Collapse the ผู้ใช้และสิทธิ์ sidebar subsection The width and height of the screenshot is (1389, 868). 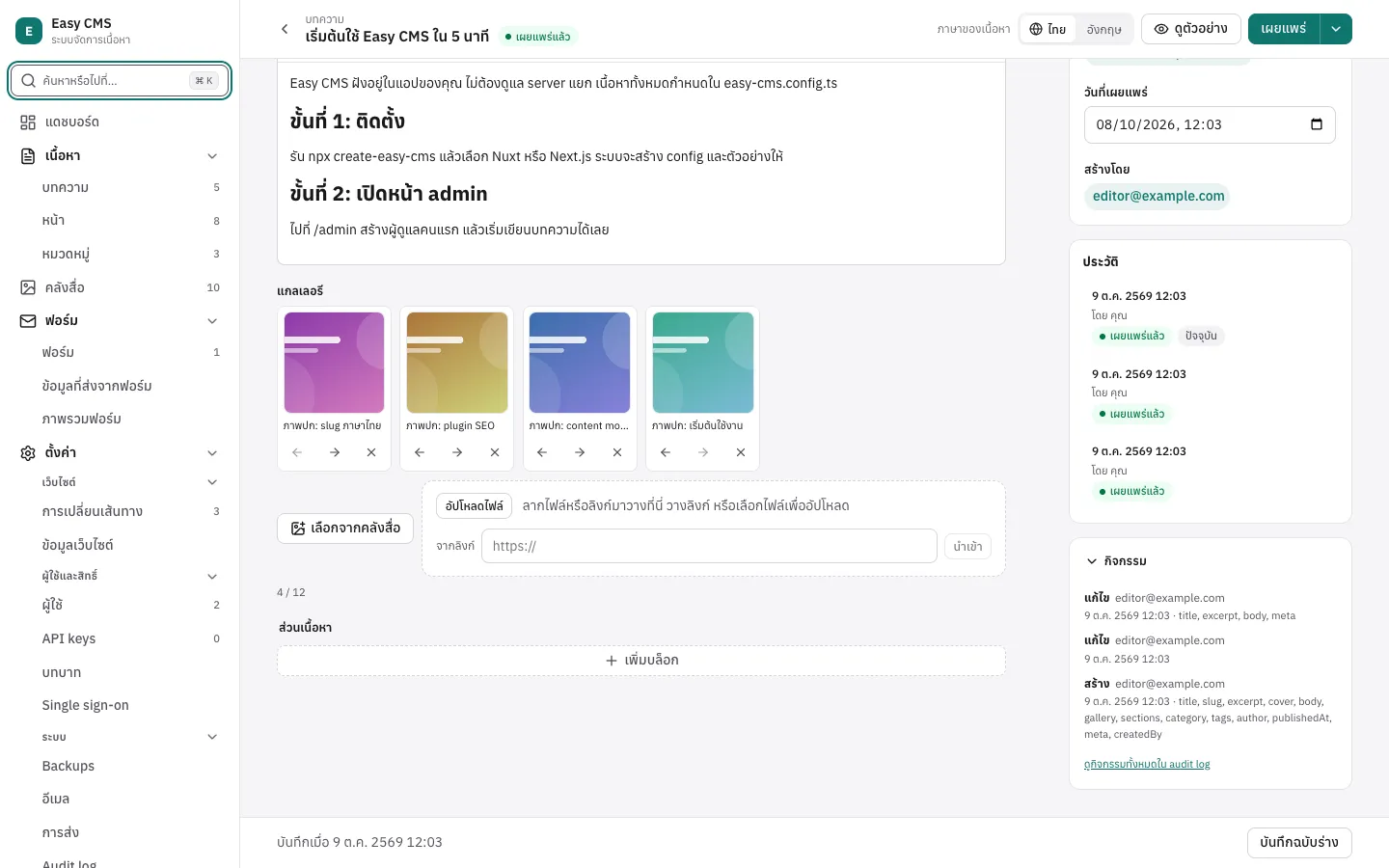click(x=212, y=576)
